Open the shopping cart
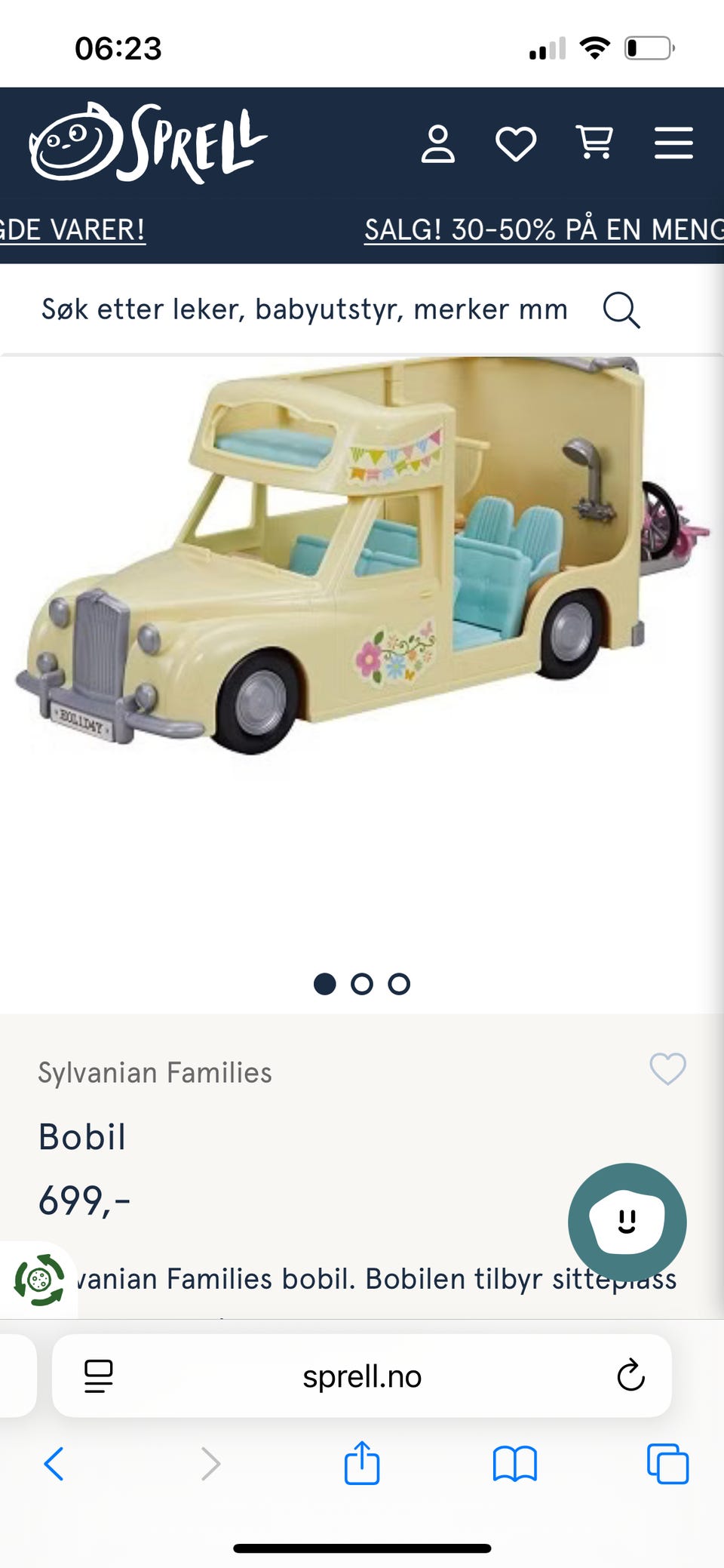Viewport: 724px width, 1568px height. (x=594, y=143)
